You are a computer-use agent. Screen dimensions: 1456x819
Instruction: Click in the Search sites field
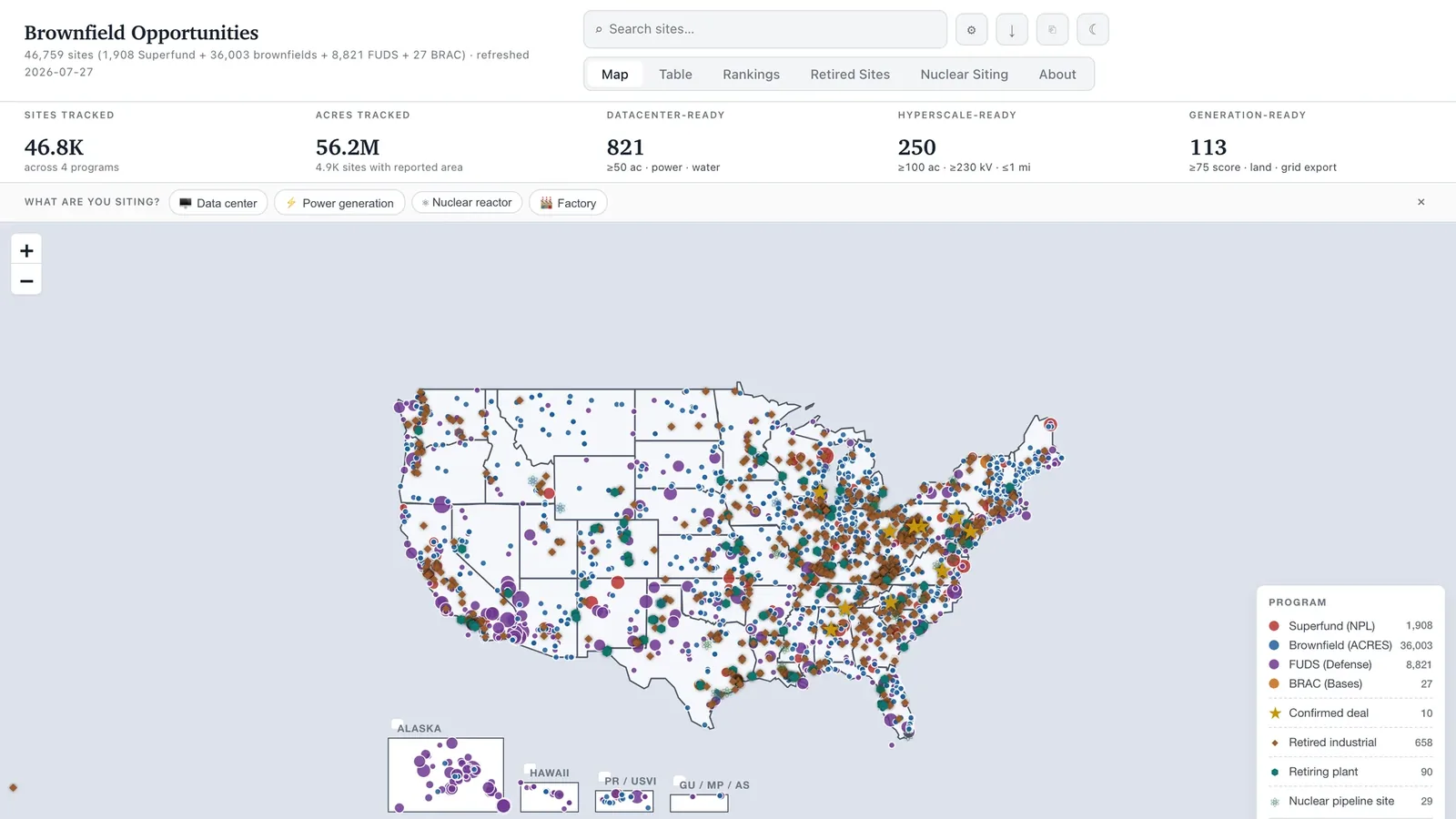[x=765, y=29]
